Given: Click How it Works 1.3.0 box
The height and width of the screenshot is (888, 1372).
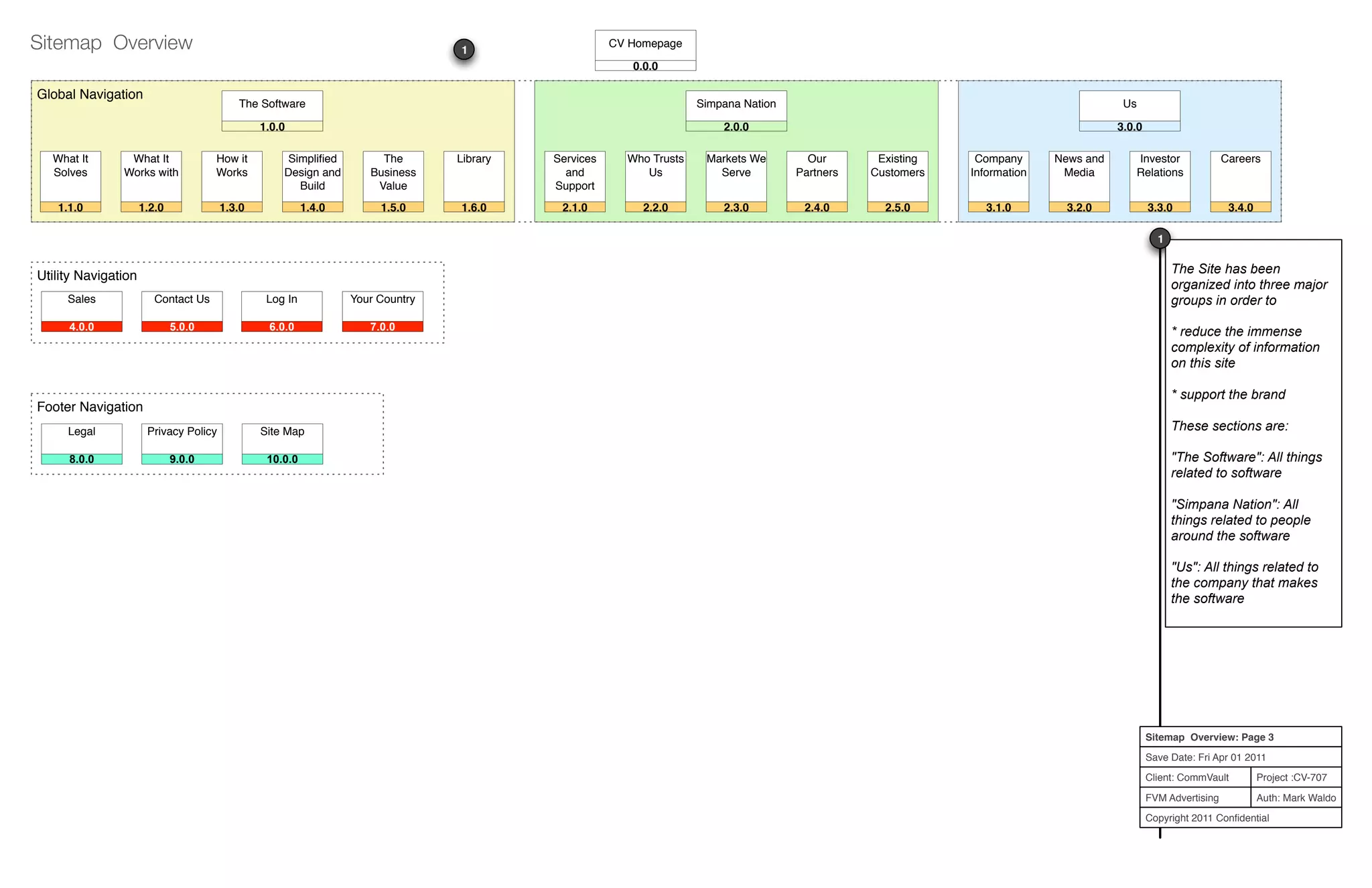Looking at the screenshot, I should 232,182.
